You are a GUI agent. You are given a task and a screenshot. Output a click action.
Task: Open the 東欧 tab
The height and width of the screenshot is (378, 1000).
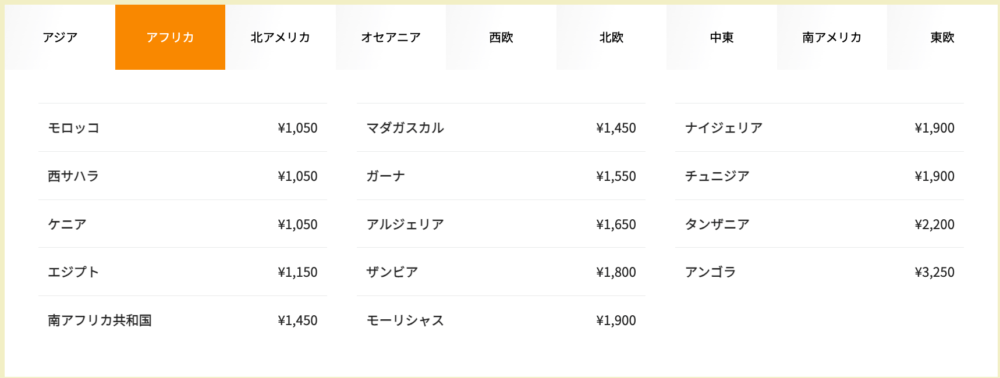tap(941, 37)
